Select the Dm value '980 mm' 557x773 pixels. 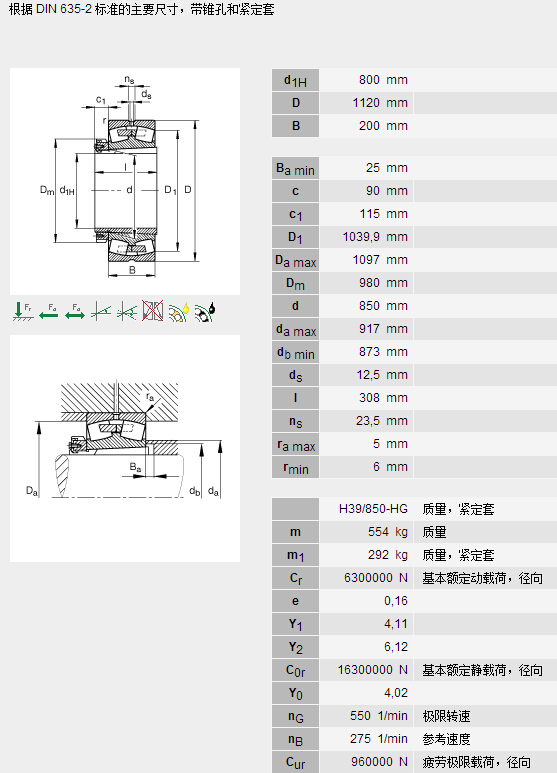(x=383, y=283)
